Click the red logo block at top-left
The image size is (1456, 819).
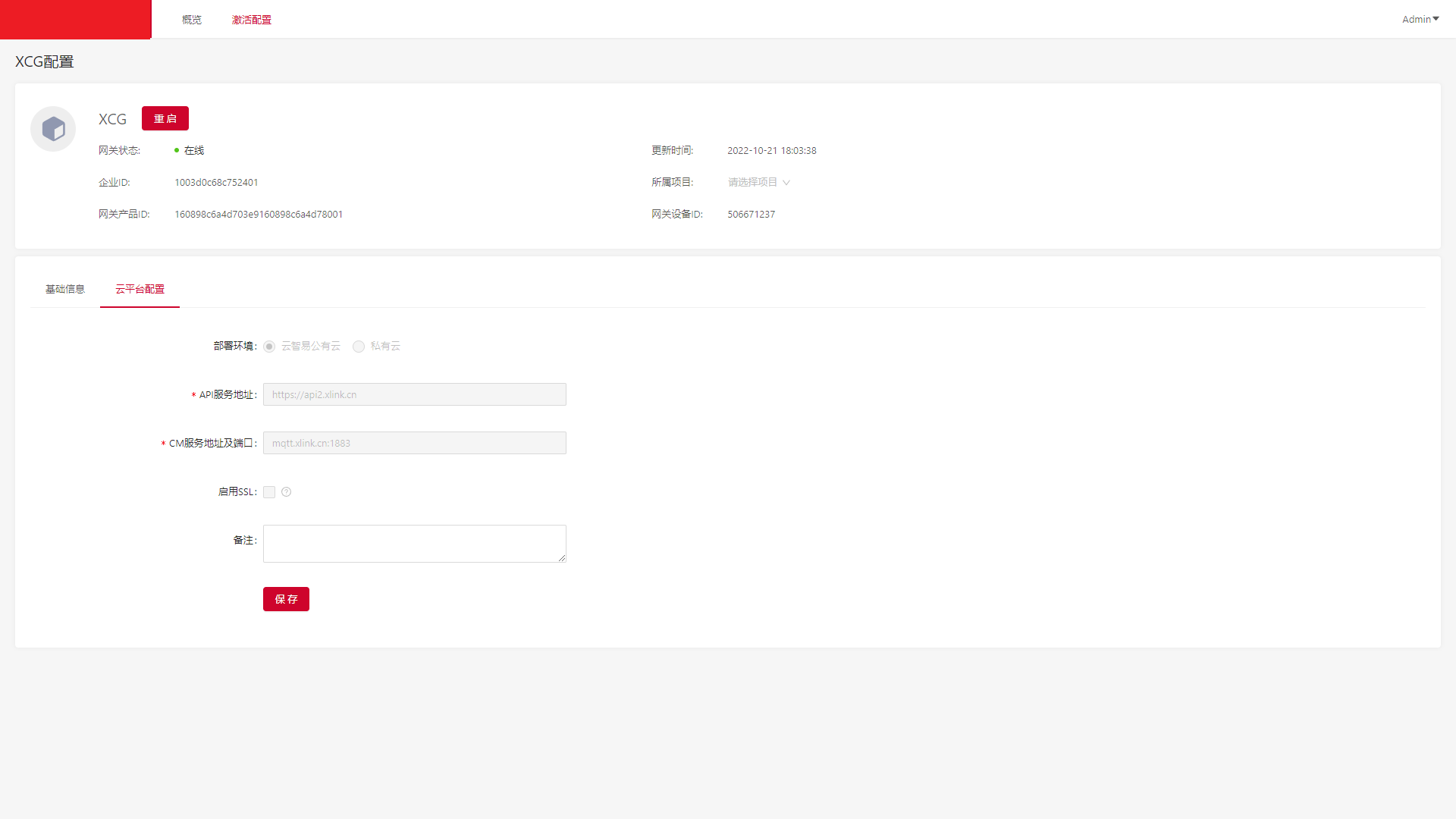[x=75, y=19]
